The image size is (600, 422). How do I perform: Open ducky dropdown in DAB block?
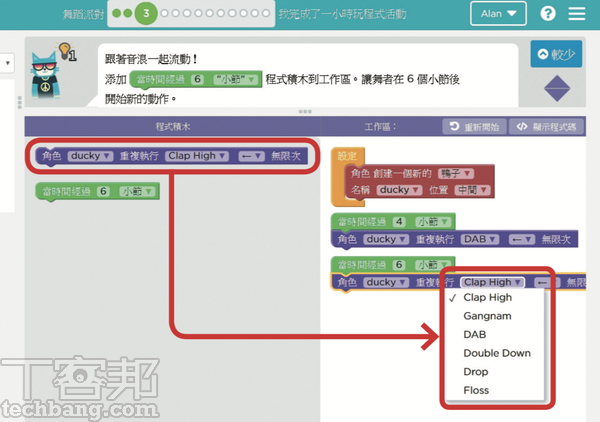click(386, 239)
